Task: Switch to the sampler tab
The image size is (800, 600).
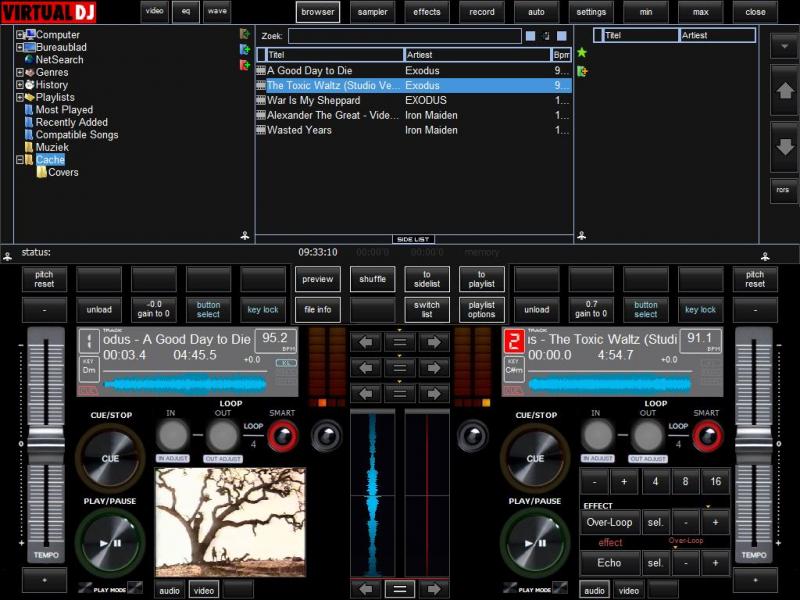Action: point(372,12)
